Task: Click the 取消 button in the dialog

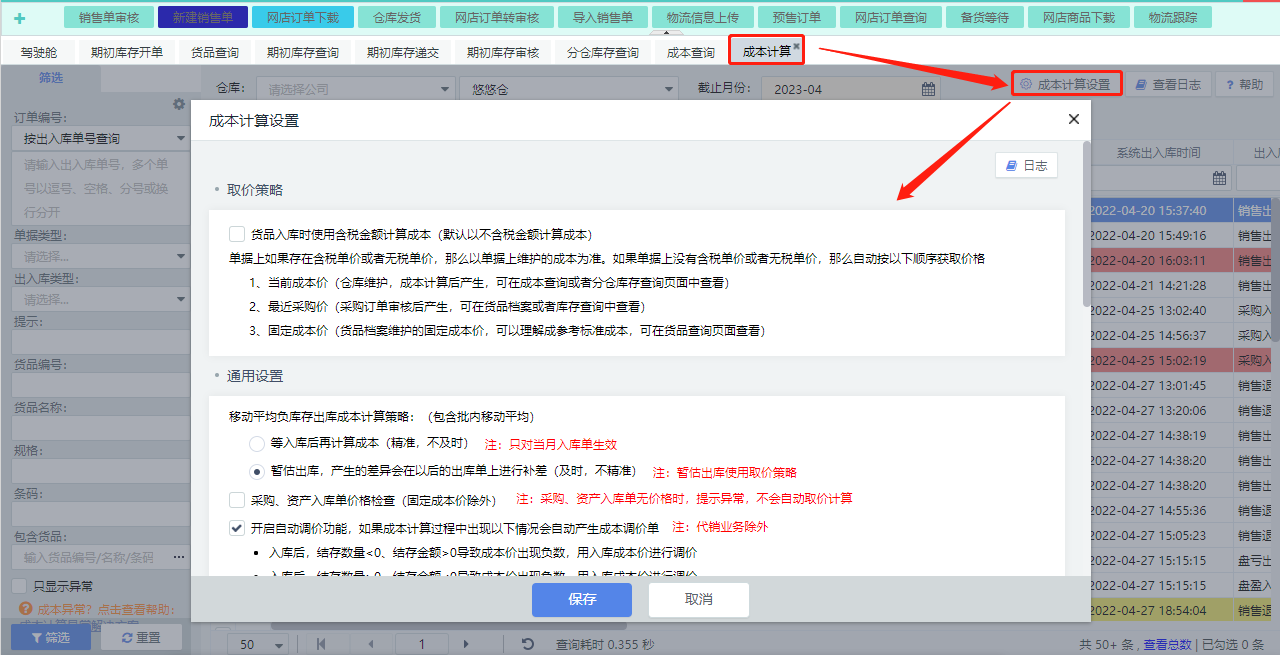Action: point(699,599)
